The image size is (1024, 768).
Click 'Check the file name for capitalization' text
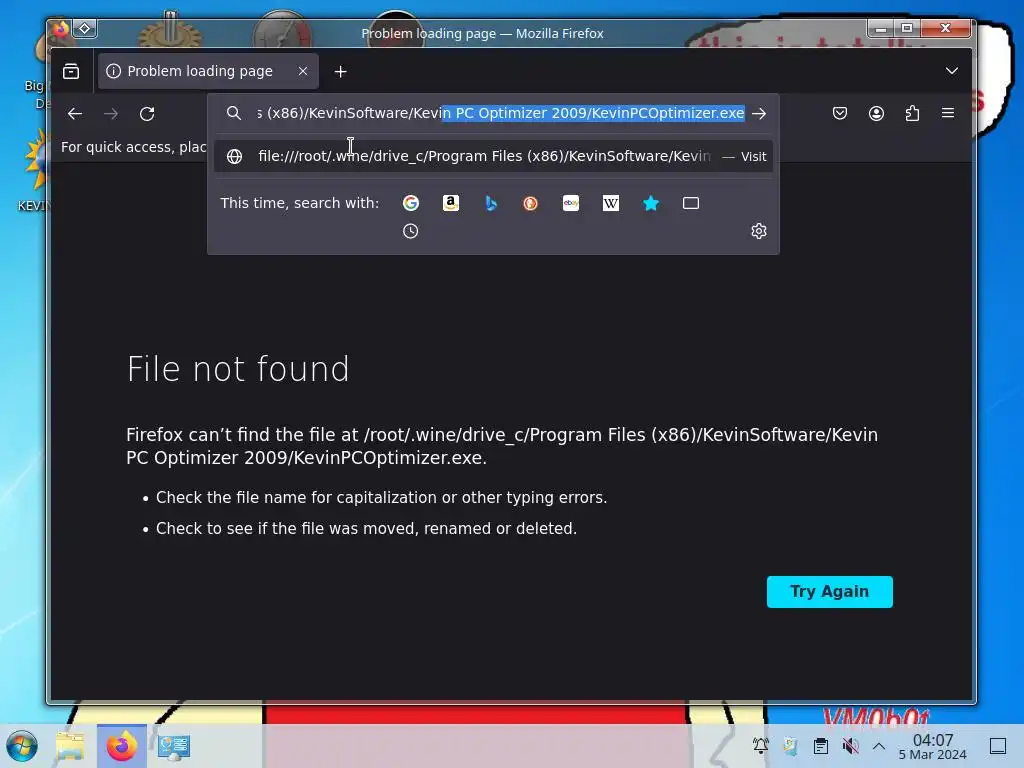(x=381, y=498)
